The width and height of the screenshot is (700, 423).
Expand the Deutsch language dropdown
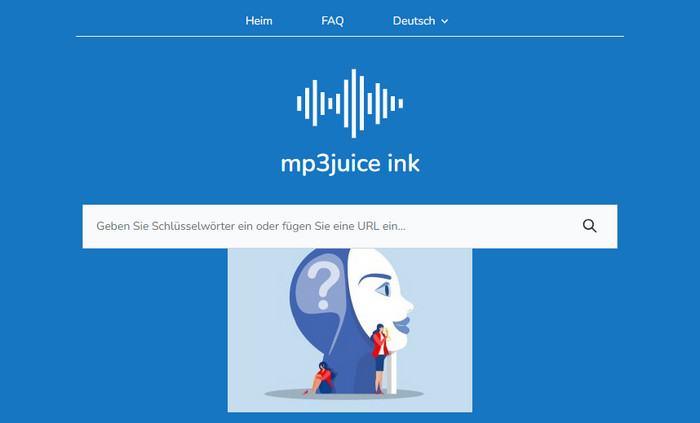pyautogui.click(x=420, y=21)
